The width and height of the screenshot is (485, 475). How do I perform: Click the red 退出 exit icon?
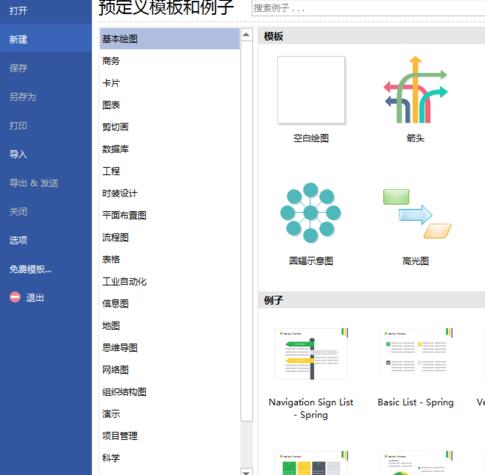(x=15, y=297)
